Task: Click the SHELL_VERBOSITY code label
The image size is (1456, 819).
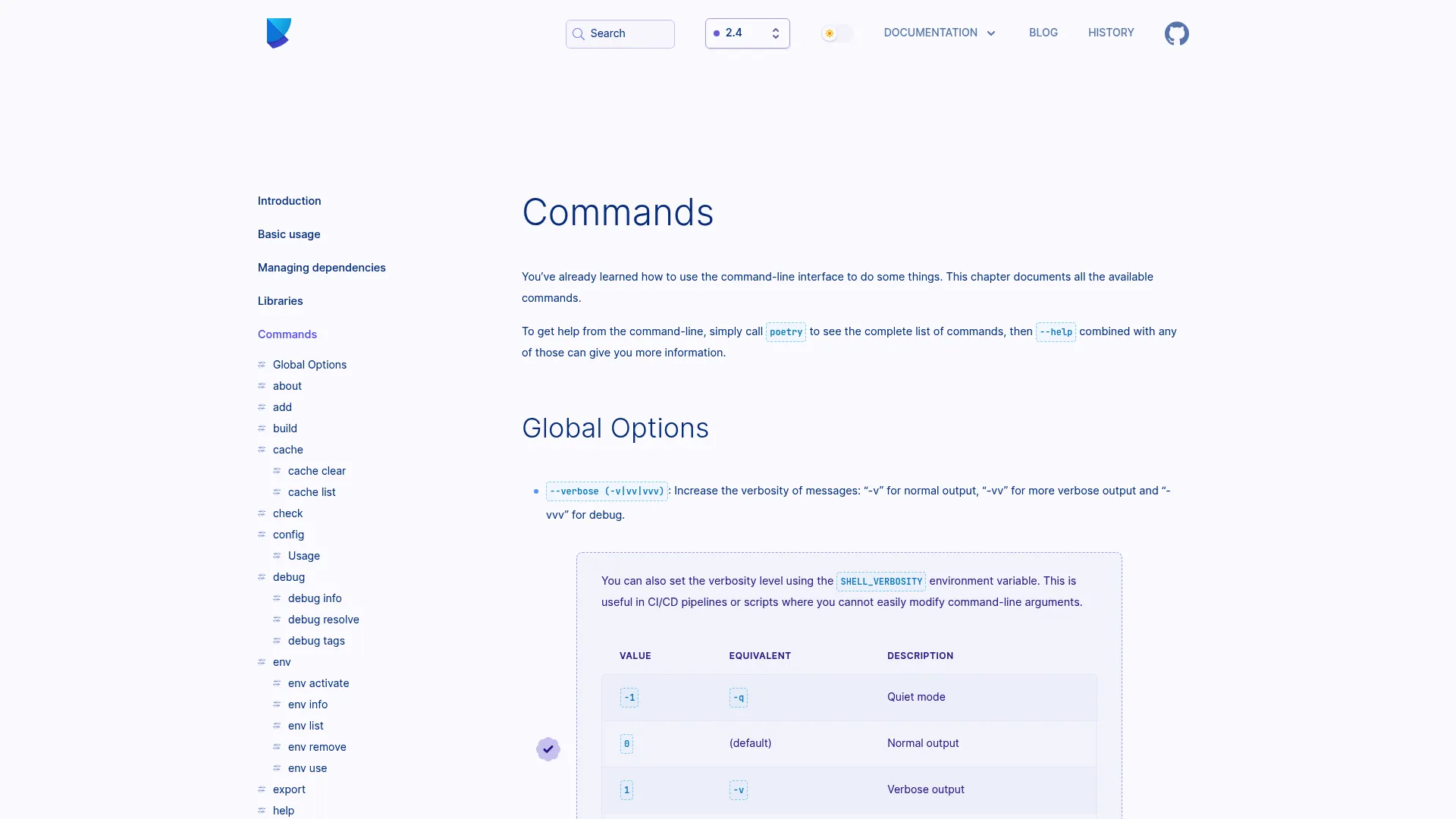Action: tap(881, 582)
